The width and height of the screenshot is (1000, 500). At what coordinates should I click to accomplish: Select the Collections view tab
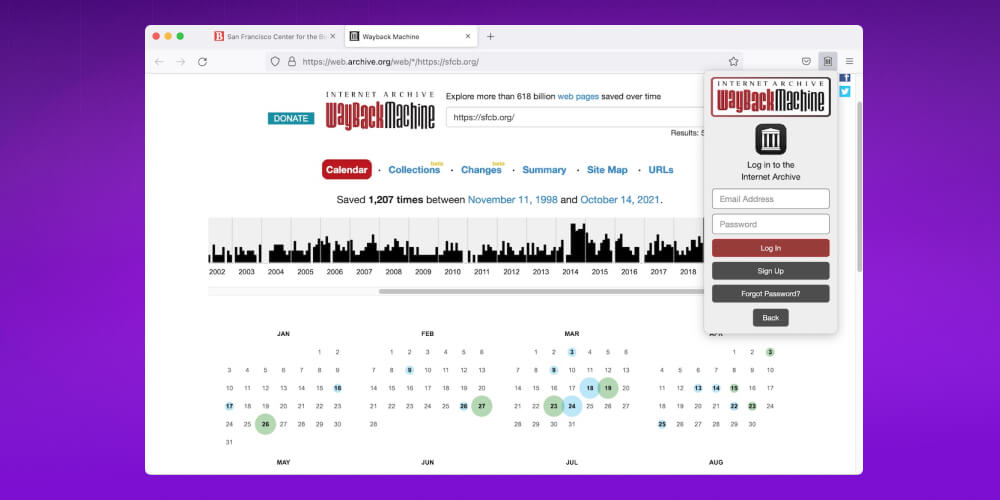pyautogui.click(x=413, y=170)
